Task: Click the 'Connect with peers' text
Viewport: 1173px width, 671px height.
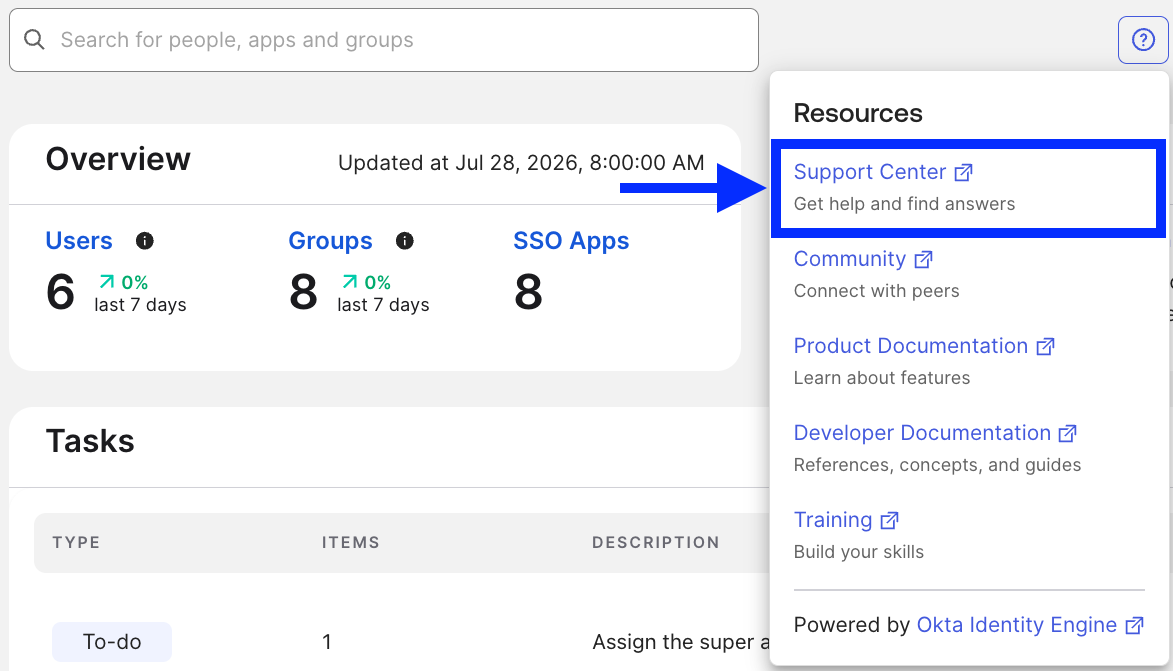Action: pos(876,291)
